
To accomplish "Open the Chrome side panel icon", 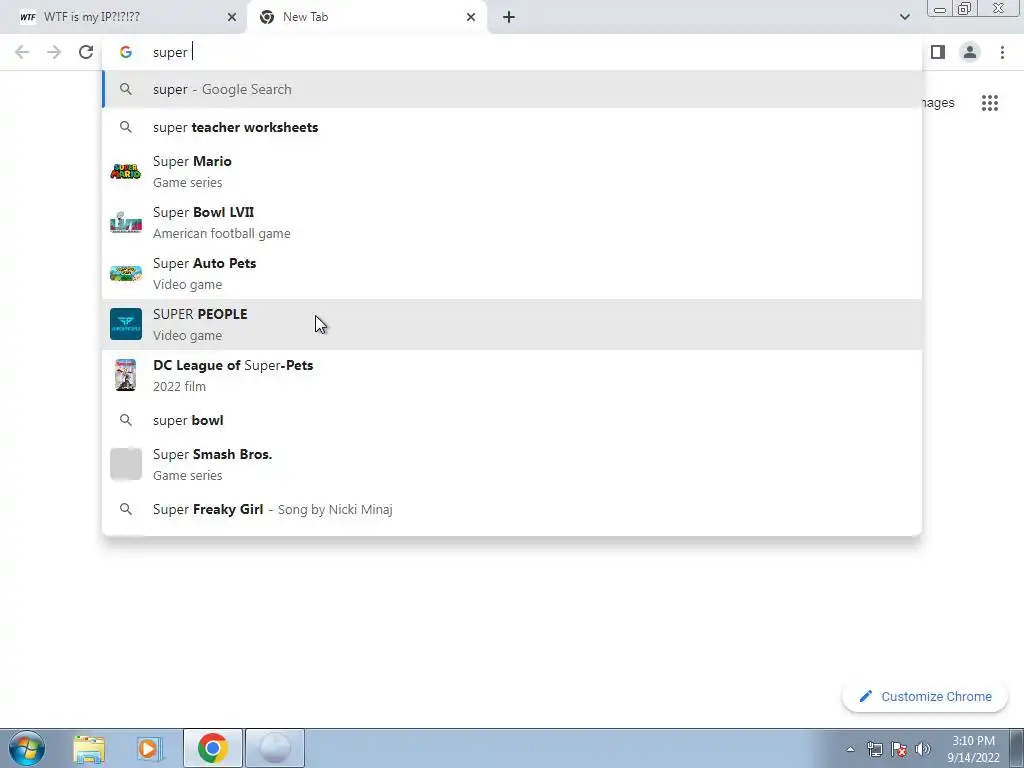I will pyautogui.click(x=938, y=52).
